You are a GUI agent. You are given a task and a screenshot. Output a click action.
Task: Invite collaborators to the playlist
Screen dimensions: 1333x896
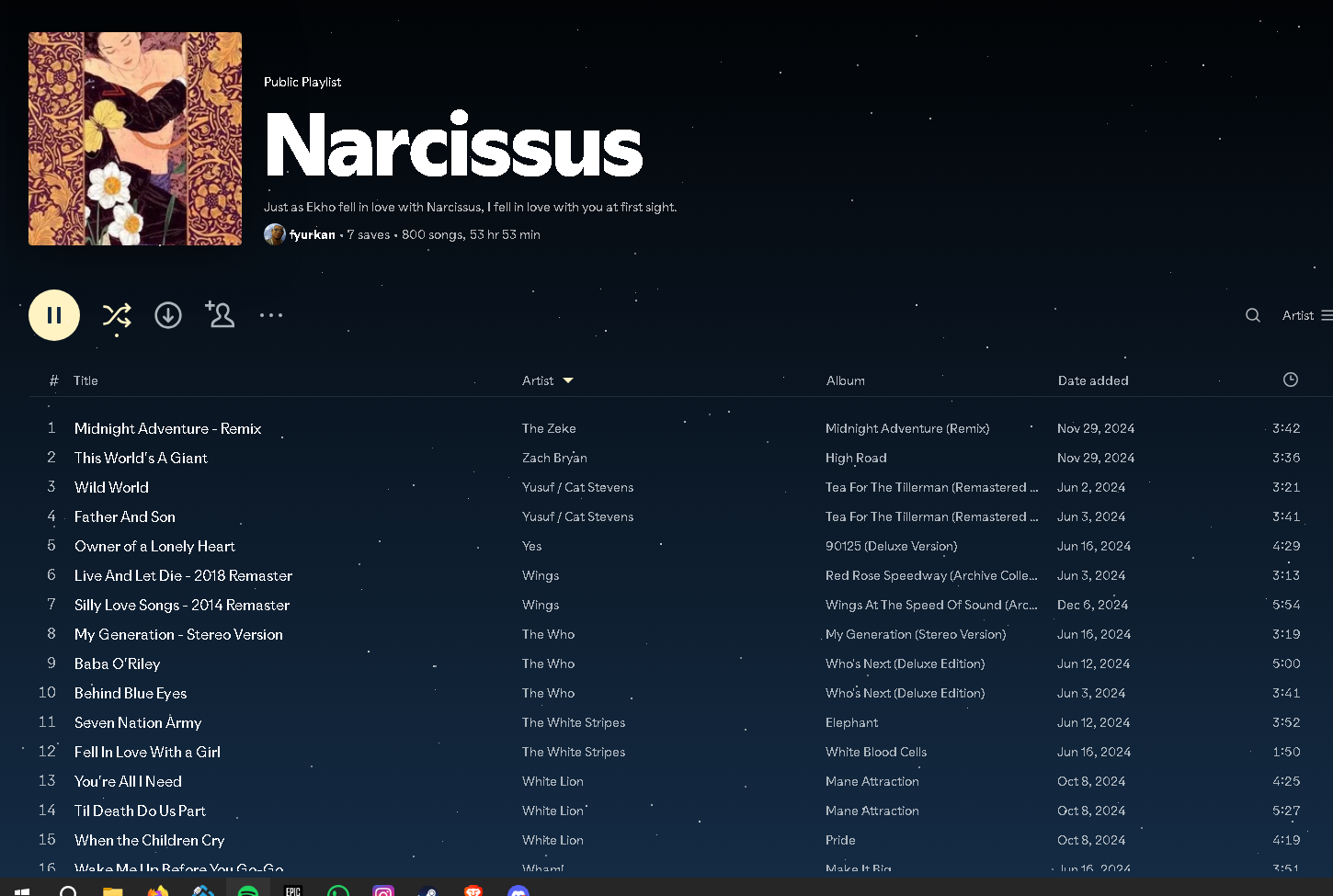coord(220,314)
